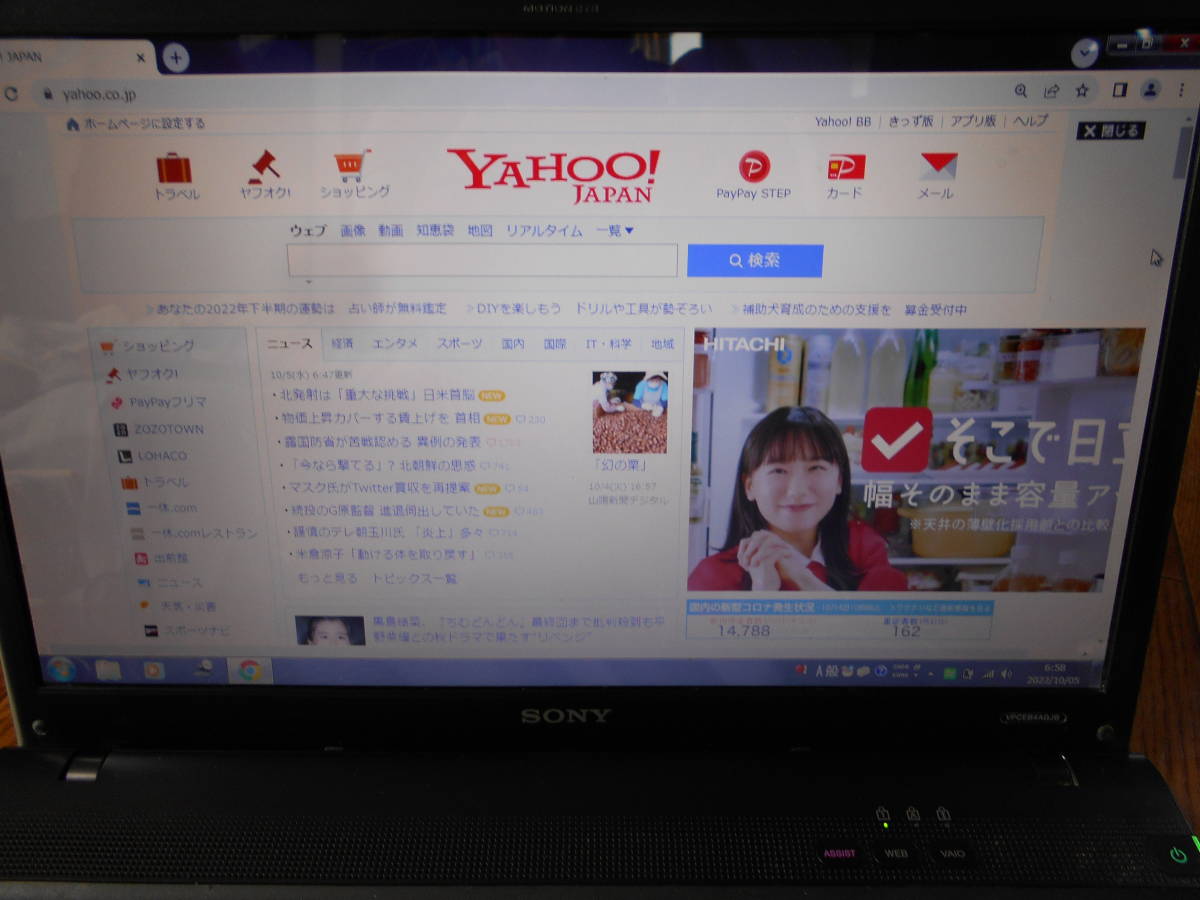Open headline マスク氏がTwitter買収を再提案
1200x900 pixels.
click(x=379, y=489)
